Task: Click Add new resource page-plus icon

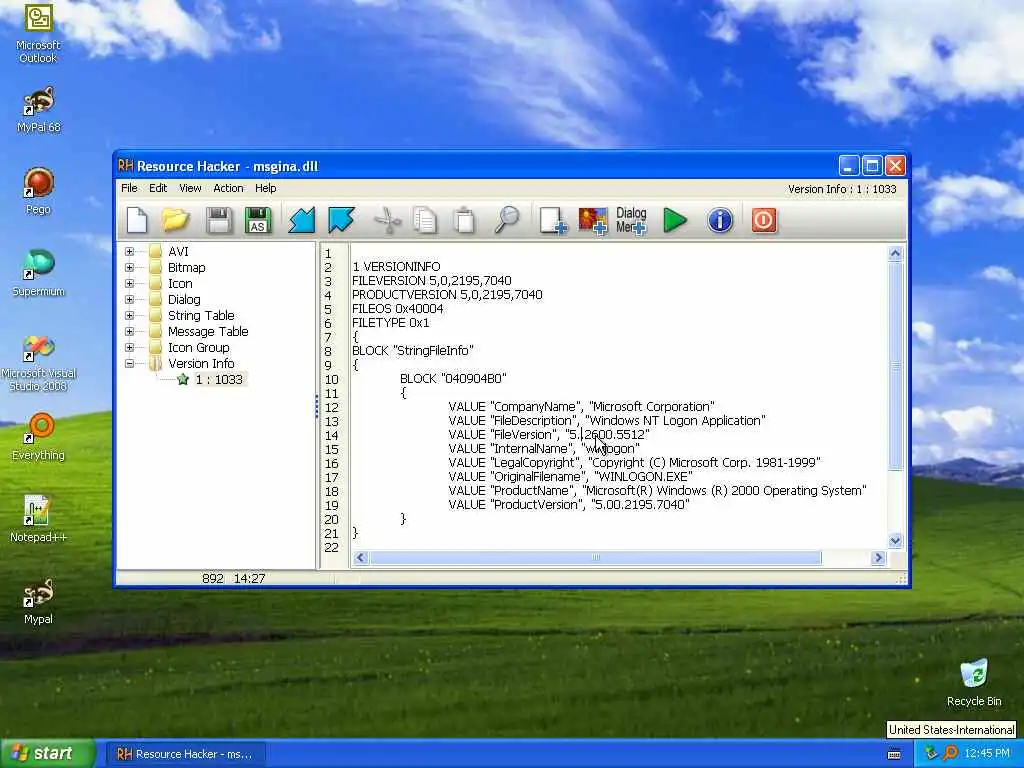Action: point(552,220)
